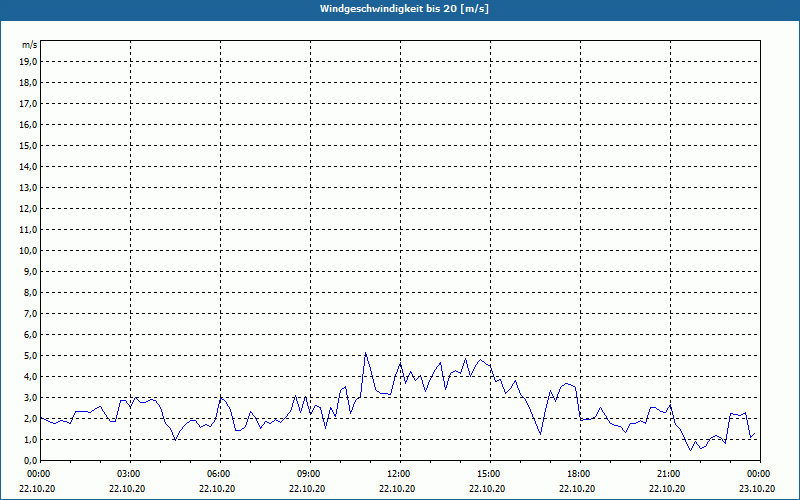Image resolution: width=800 pixels, height=500 pixels.
Task: Click the wind speed minimum after 21:00
Action: pos(690,450)
